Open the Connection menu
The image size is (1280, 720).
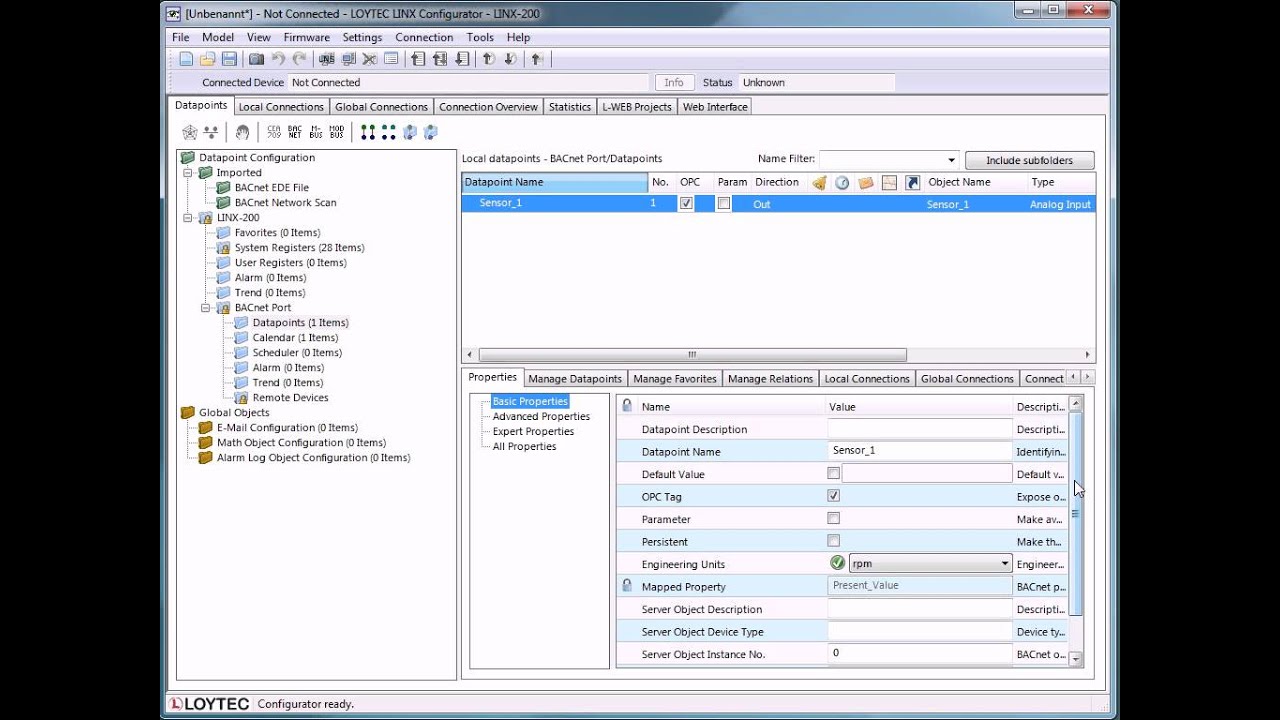coord(424,37)
